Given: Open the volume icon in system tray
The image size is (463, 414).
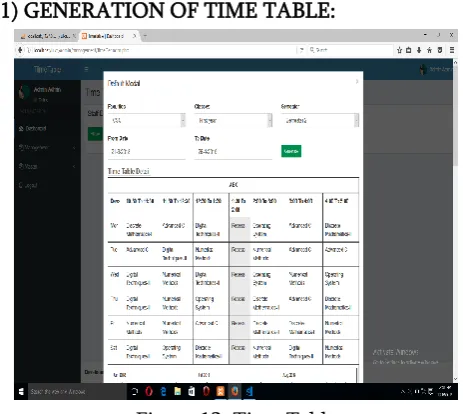Looking at the screenshot, I should 423,391.
